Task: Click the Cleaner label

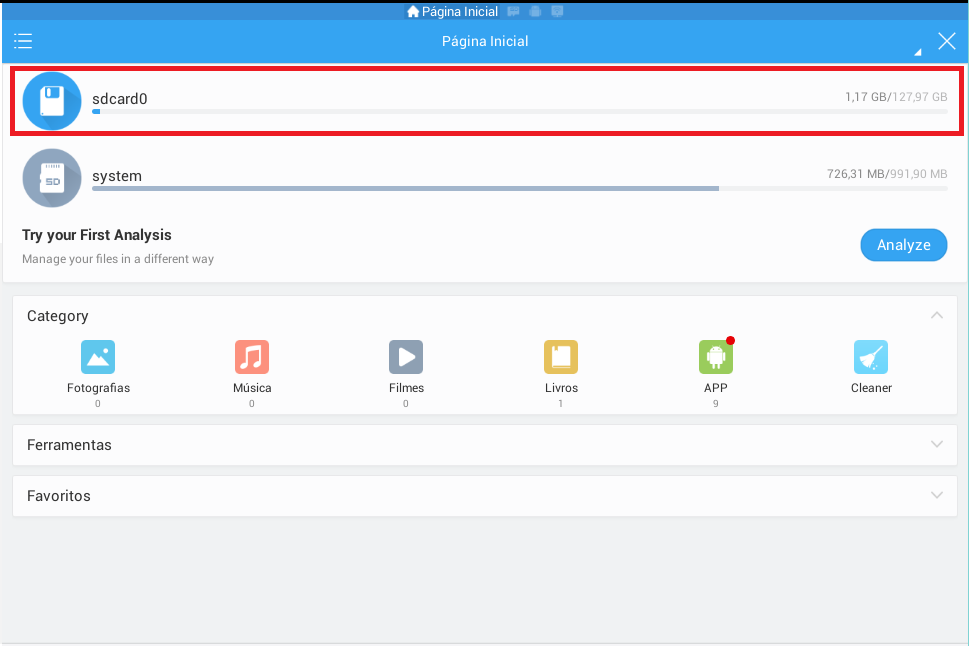Action: click(x=871, y=388)
